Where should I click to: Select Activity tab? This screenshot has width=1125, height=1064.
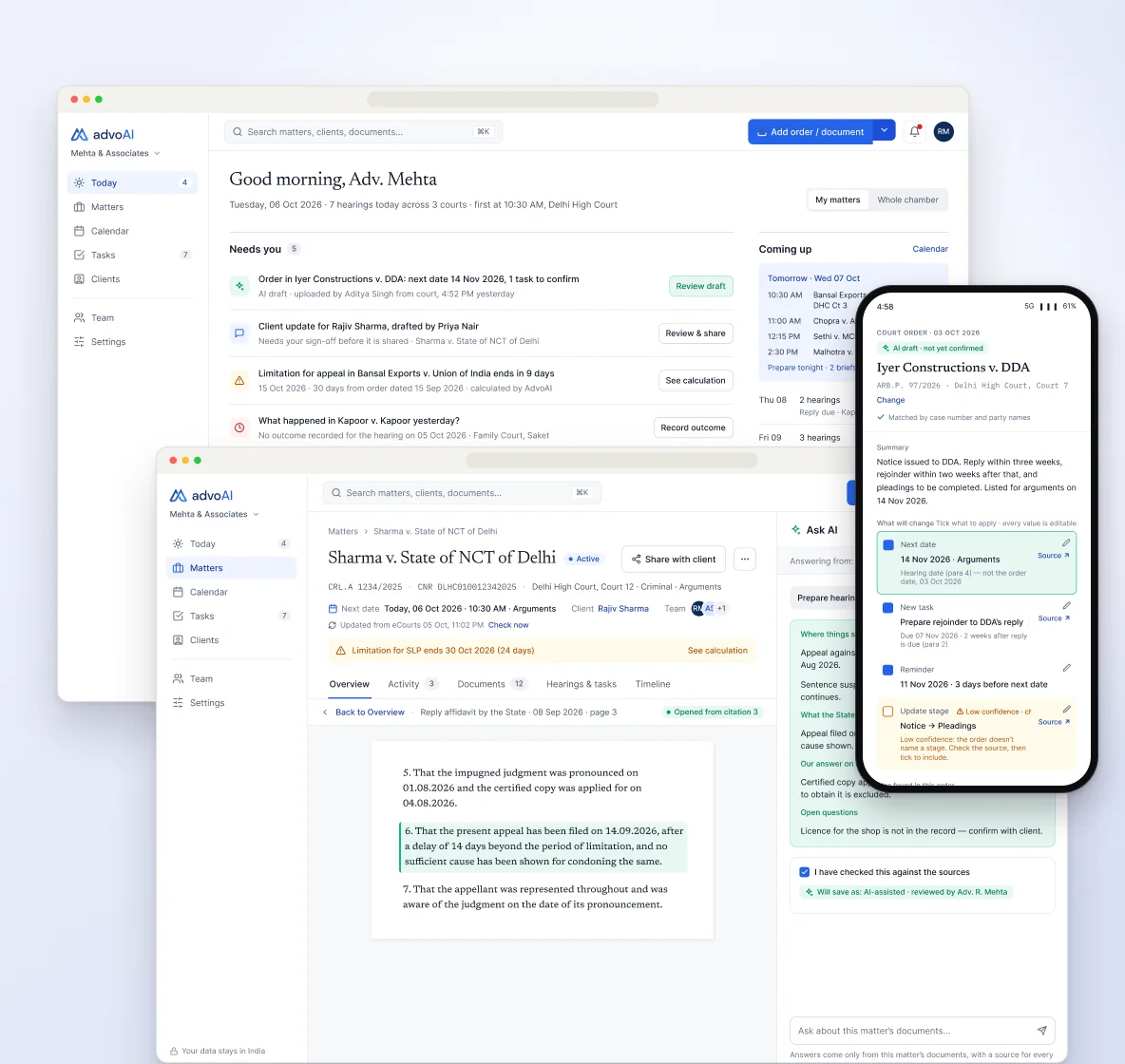[x=411, y=684]
